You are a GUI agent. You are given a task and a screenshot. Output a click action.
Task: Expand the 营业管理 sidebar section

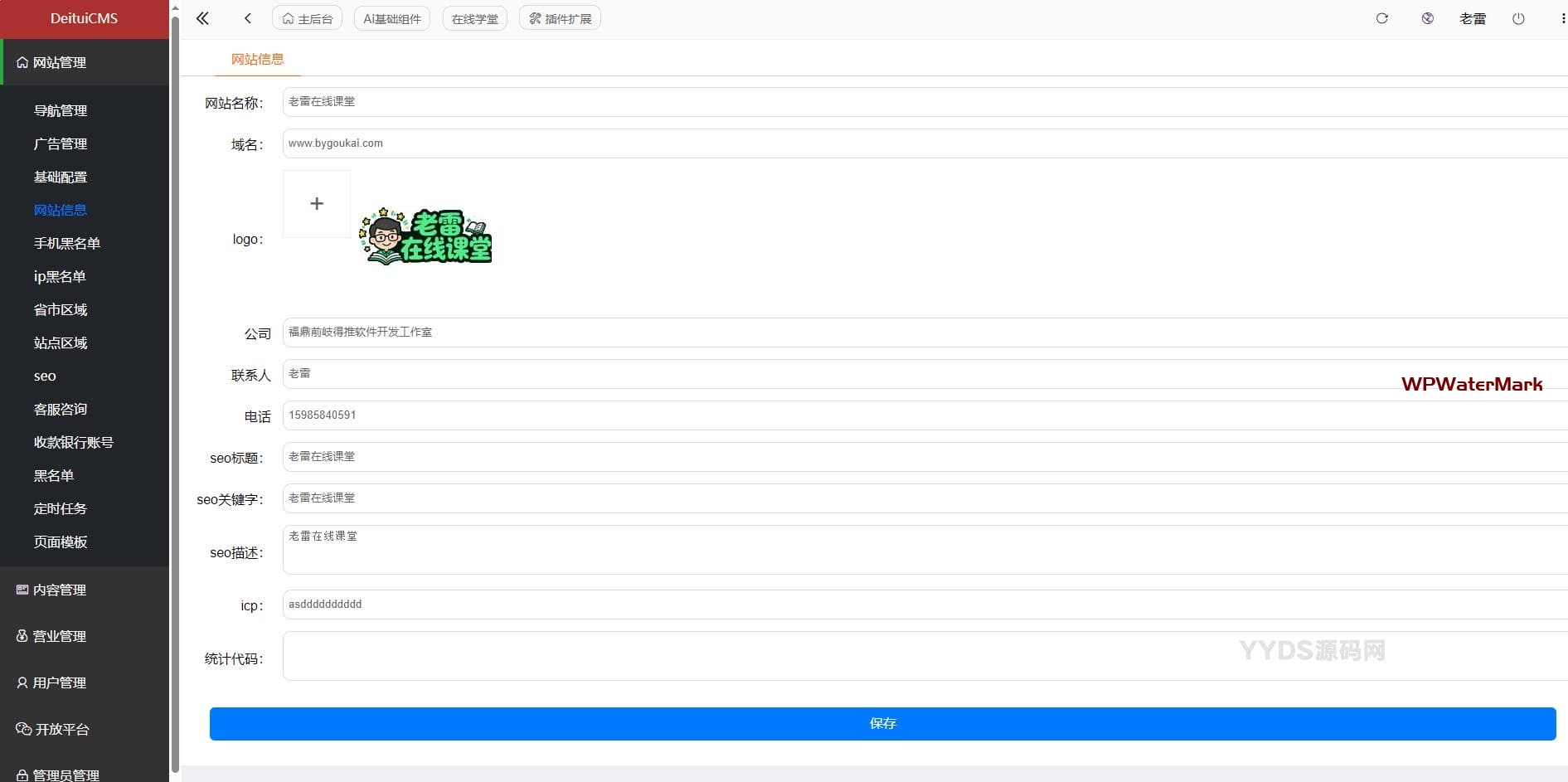point(60,636)
